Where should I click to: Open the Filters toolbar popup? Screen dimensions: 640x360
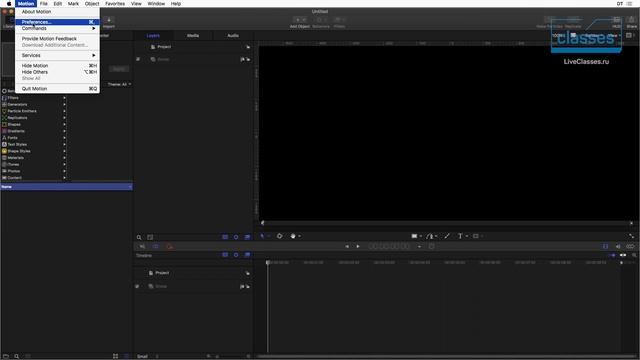click(339, 23)
